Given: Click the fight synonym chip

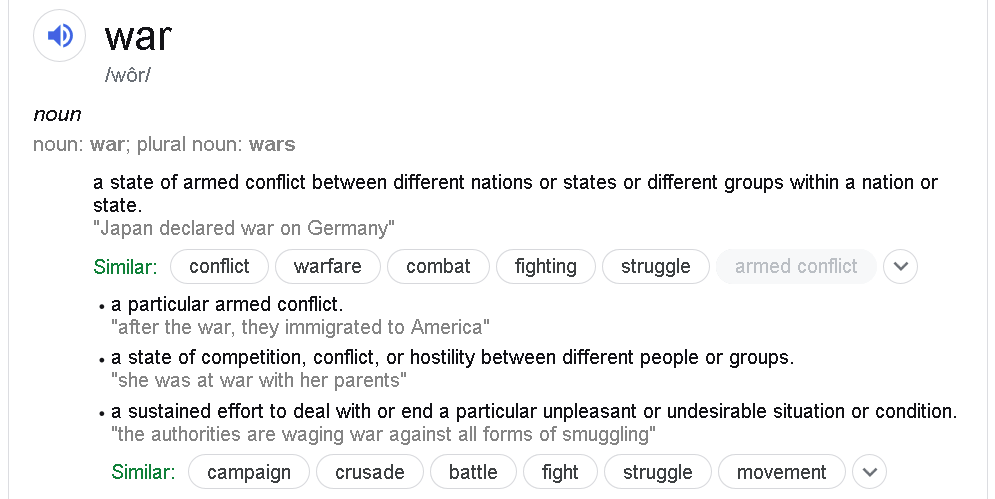Looking at the screenshot, I should pos(560,472).
